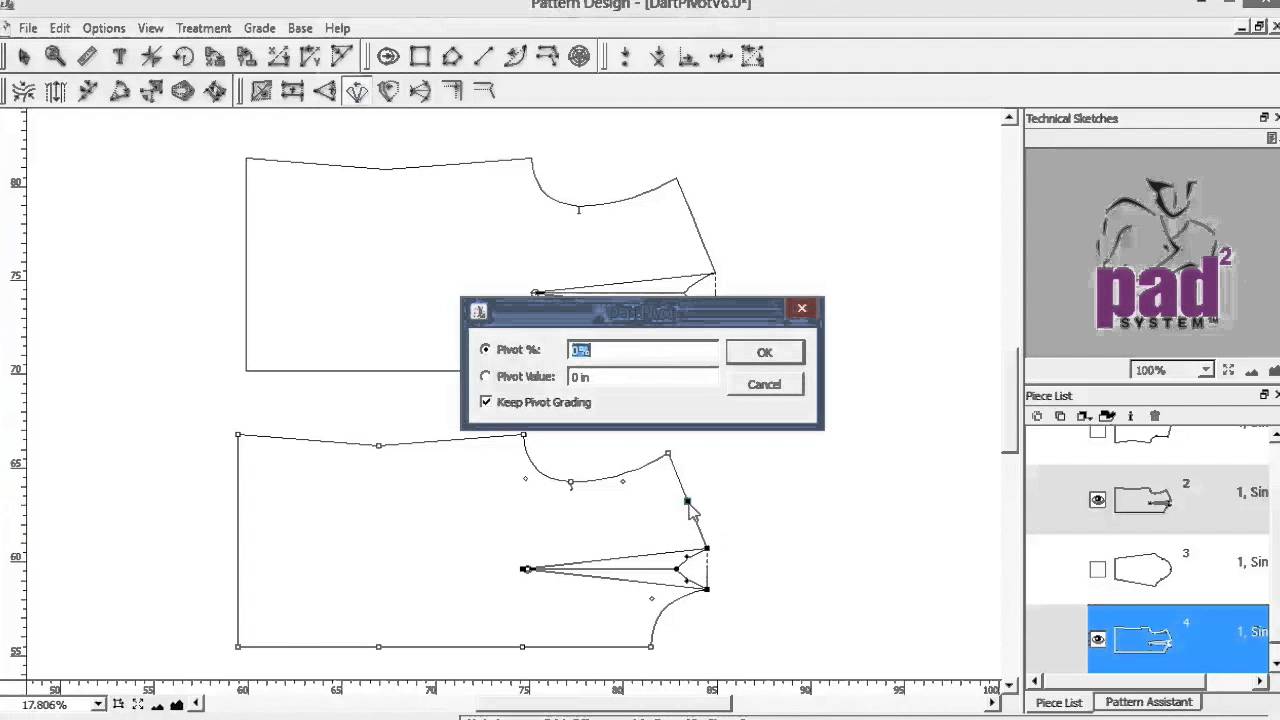This screenshot has height=720, width=1280.
Task: Toggle visibility checkbox of topmost listed piece
Action: tap(1097, 433)
